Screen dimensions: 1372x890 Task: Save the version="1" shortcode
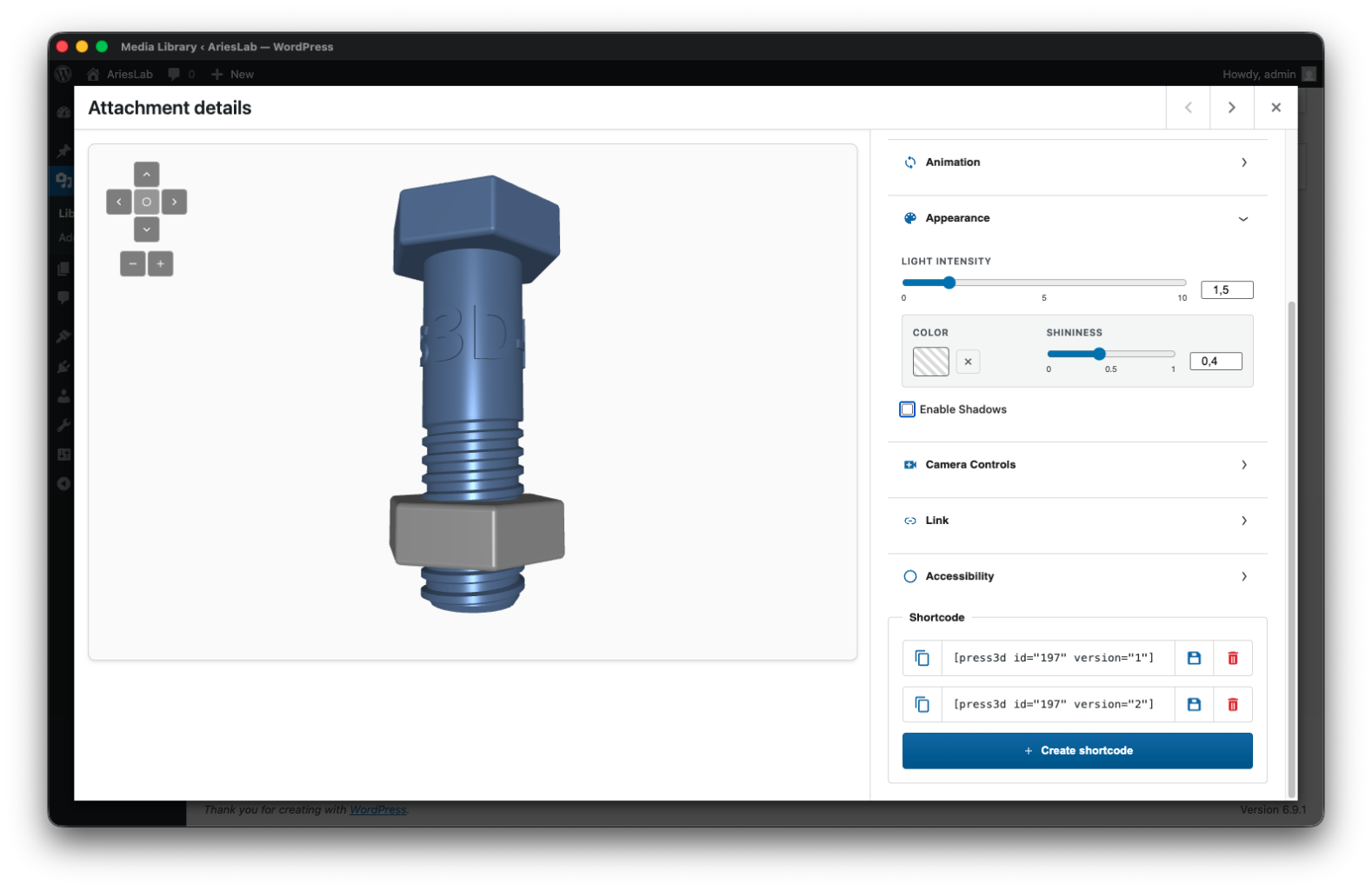[x=1194, y=658]
